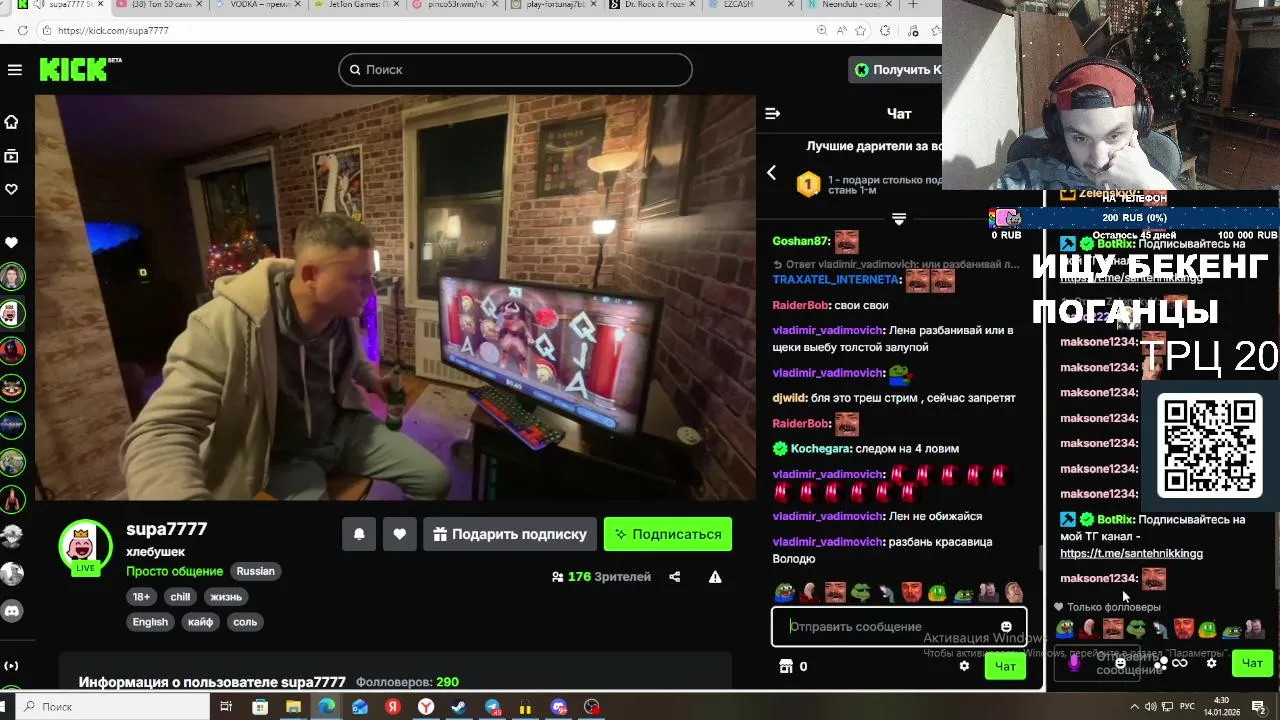The image size is (1280, 720).
Task: Click the Получить K button in the header
Action: coord(897,69)
